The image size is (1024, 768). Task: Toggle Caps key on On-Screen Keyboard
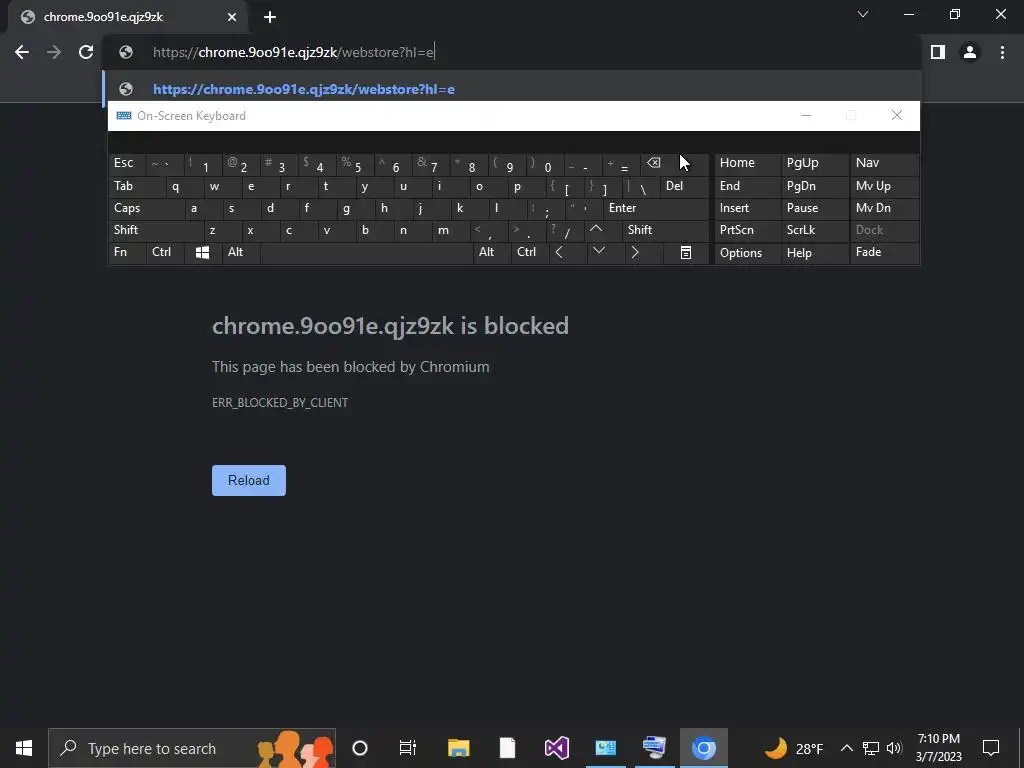tap(146, 208)
